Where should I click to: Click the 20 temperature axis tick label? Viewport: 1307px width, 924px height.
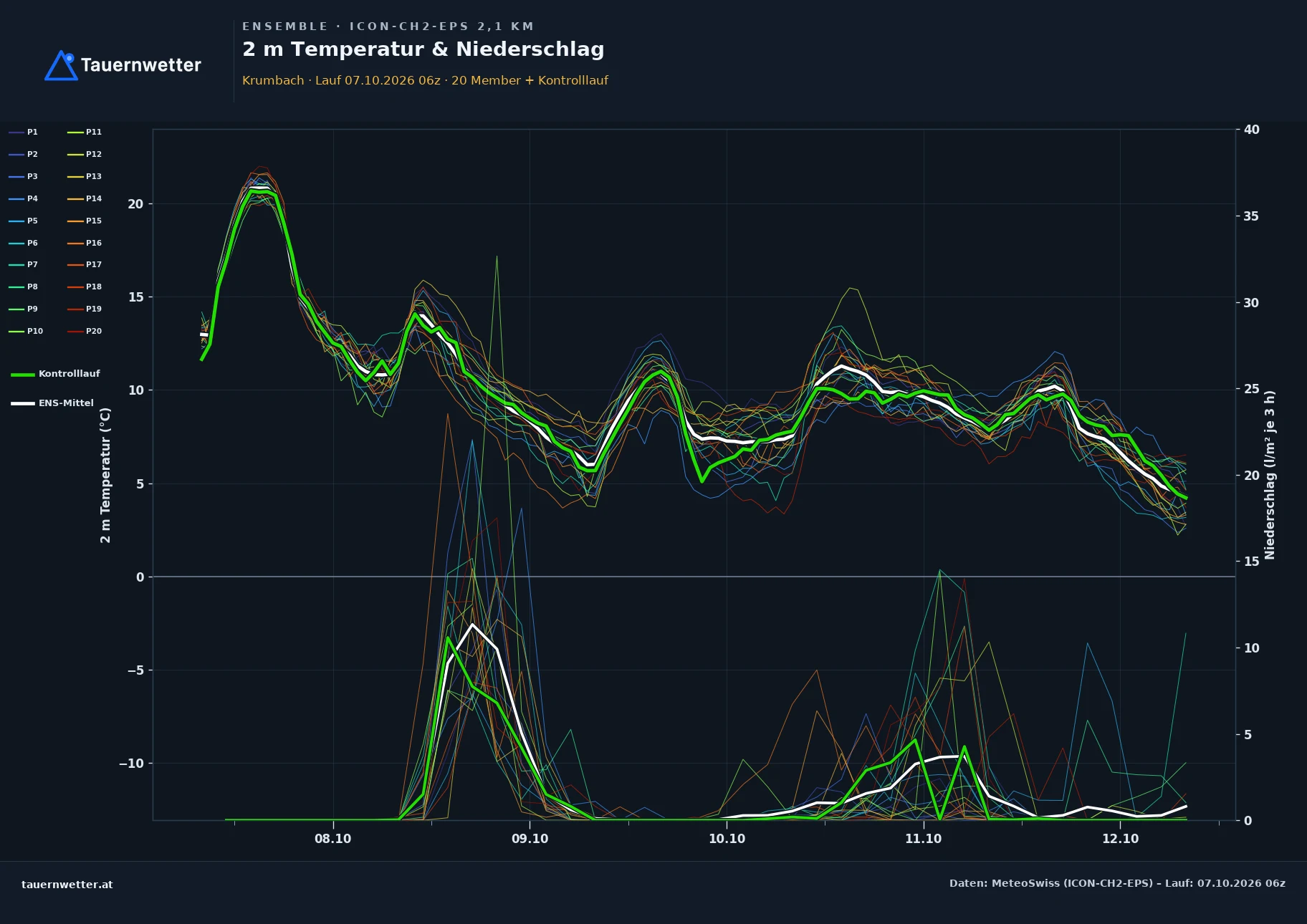coord(135,204)
